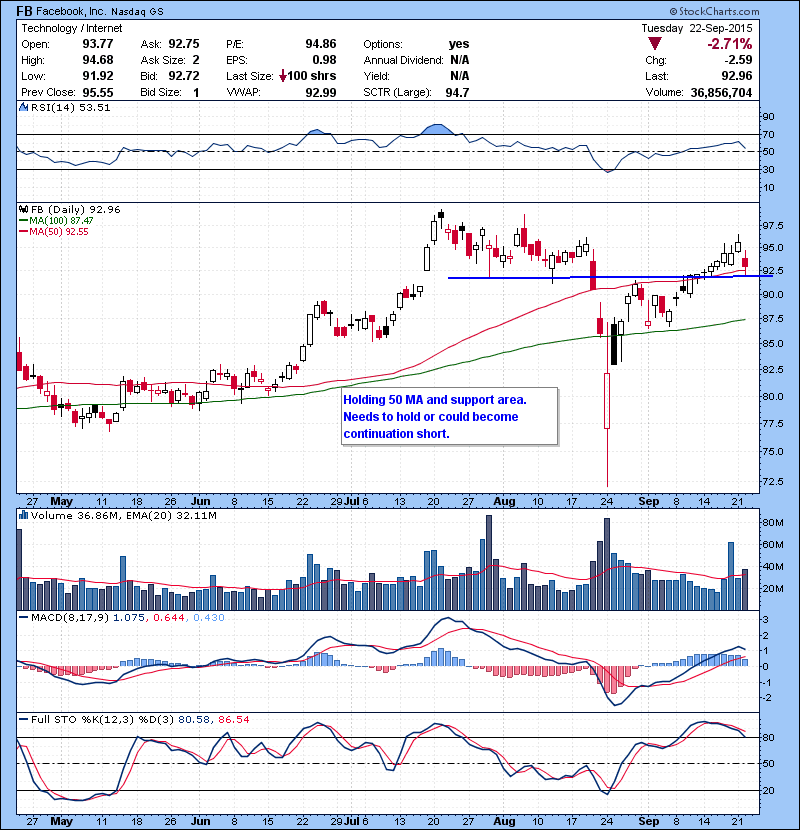
Task: Click the FB (Daily) 92.96 chart label
Action: point(75,209)
